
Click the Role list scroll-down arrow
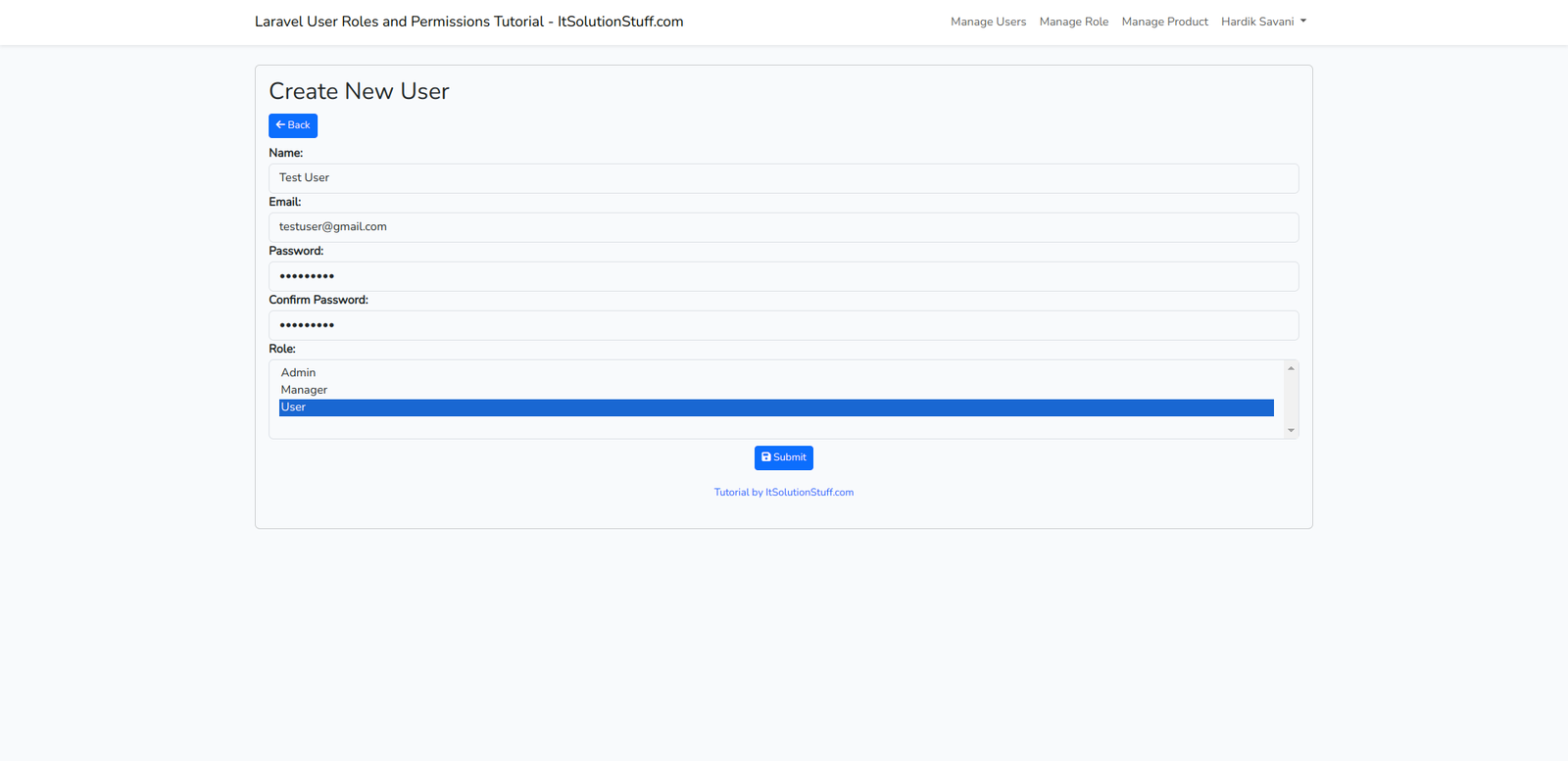click(1291, 430)
